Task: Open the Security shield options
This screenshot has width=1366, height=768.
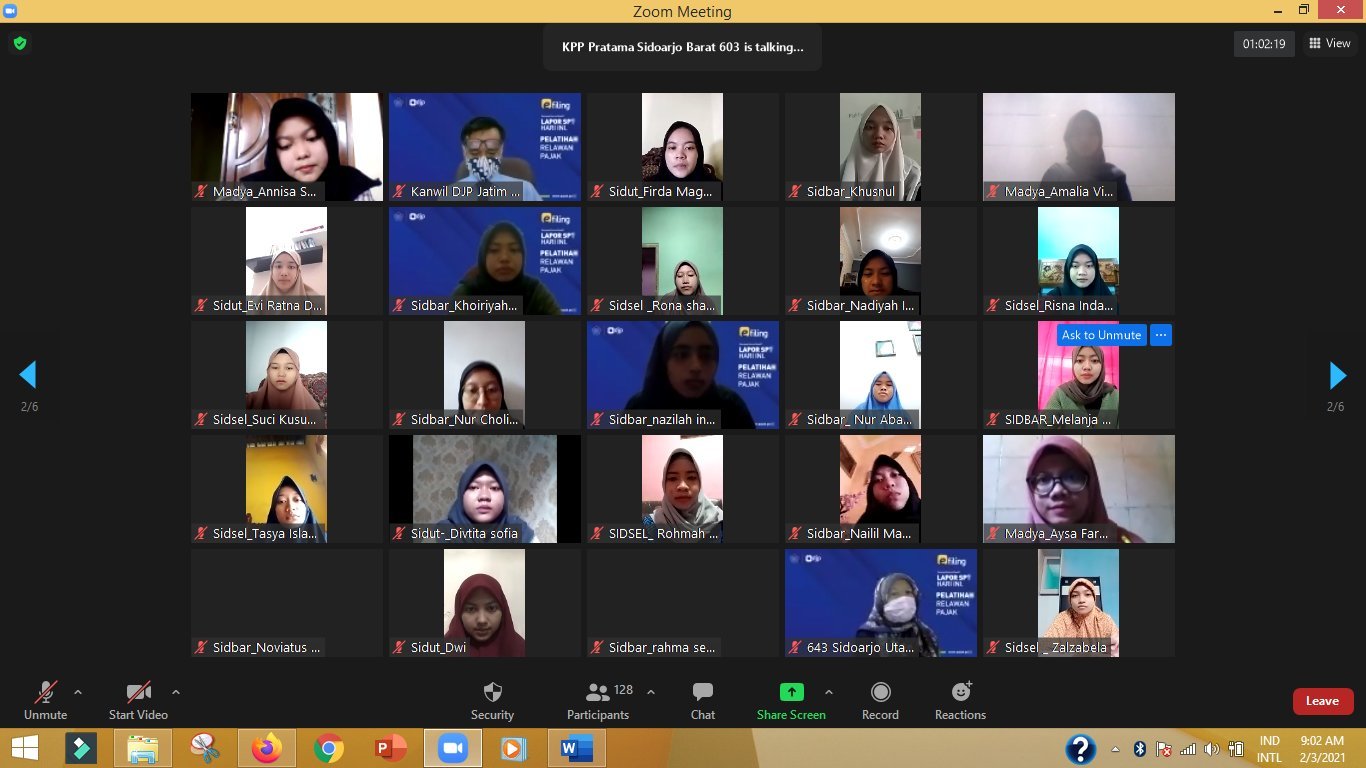Action: click(492, 700)
